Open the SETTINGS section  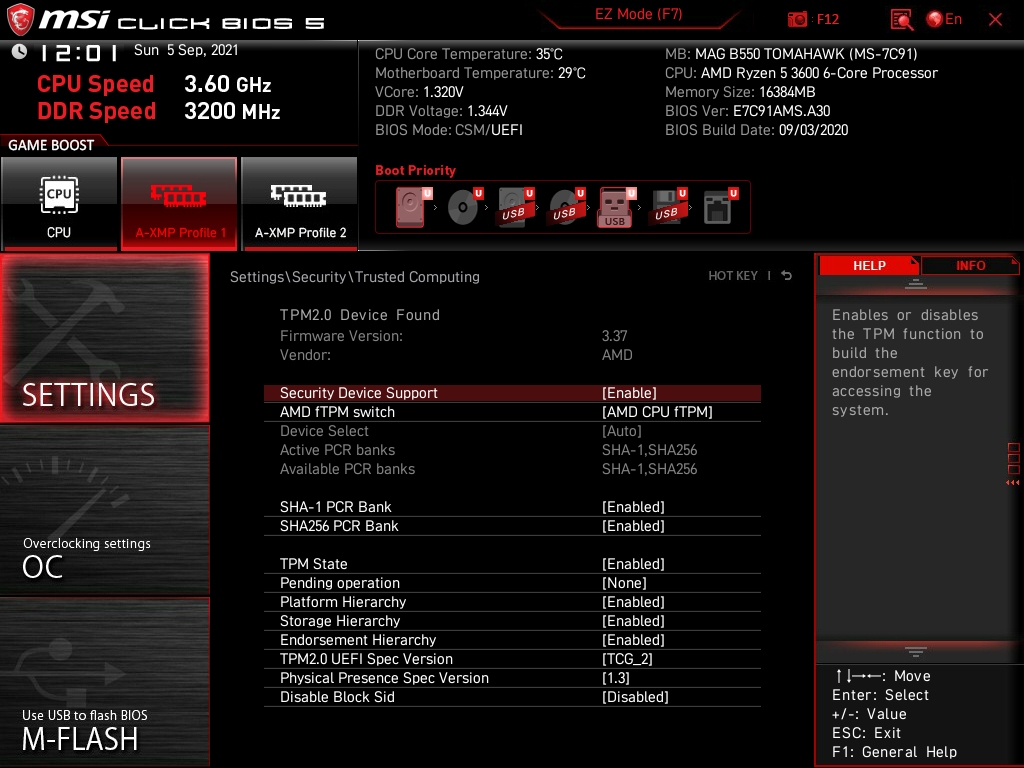pyautogui.click(x=105, y=338)
